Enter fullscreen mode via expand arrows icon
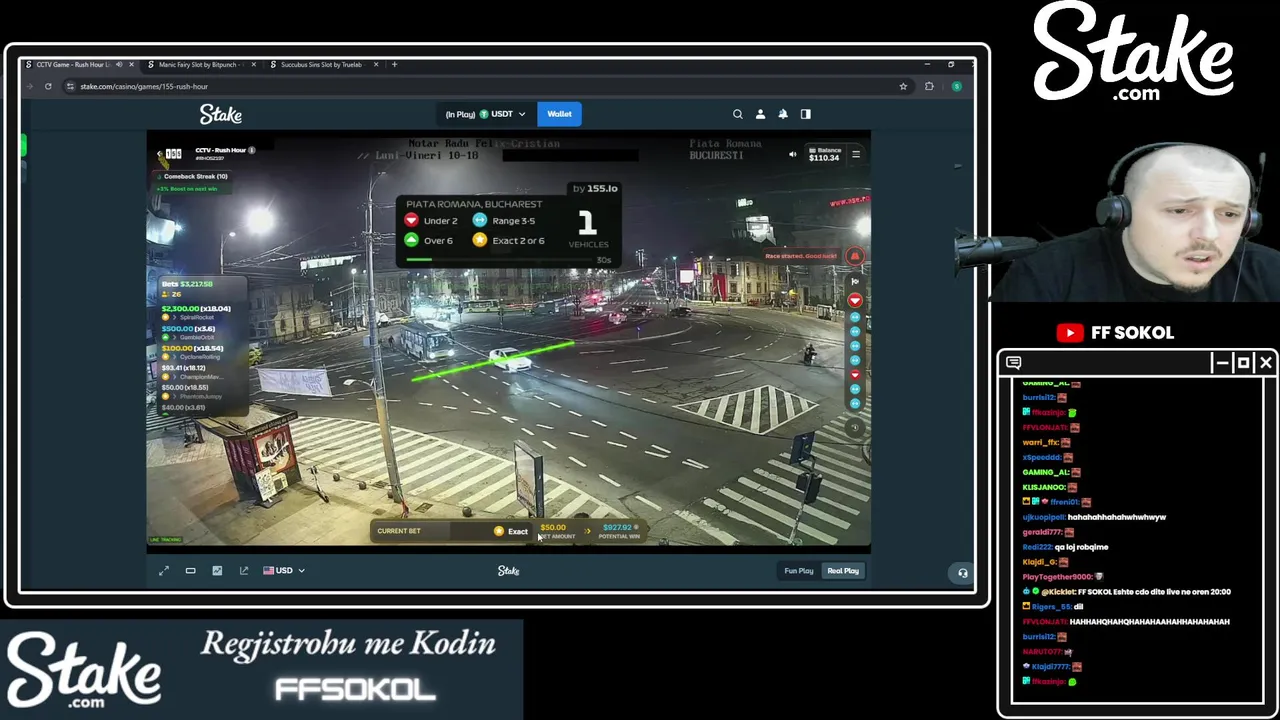Screen dimensions: 1280x720 tap(164, 571)
